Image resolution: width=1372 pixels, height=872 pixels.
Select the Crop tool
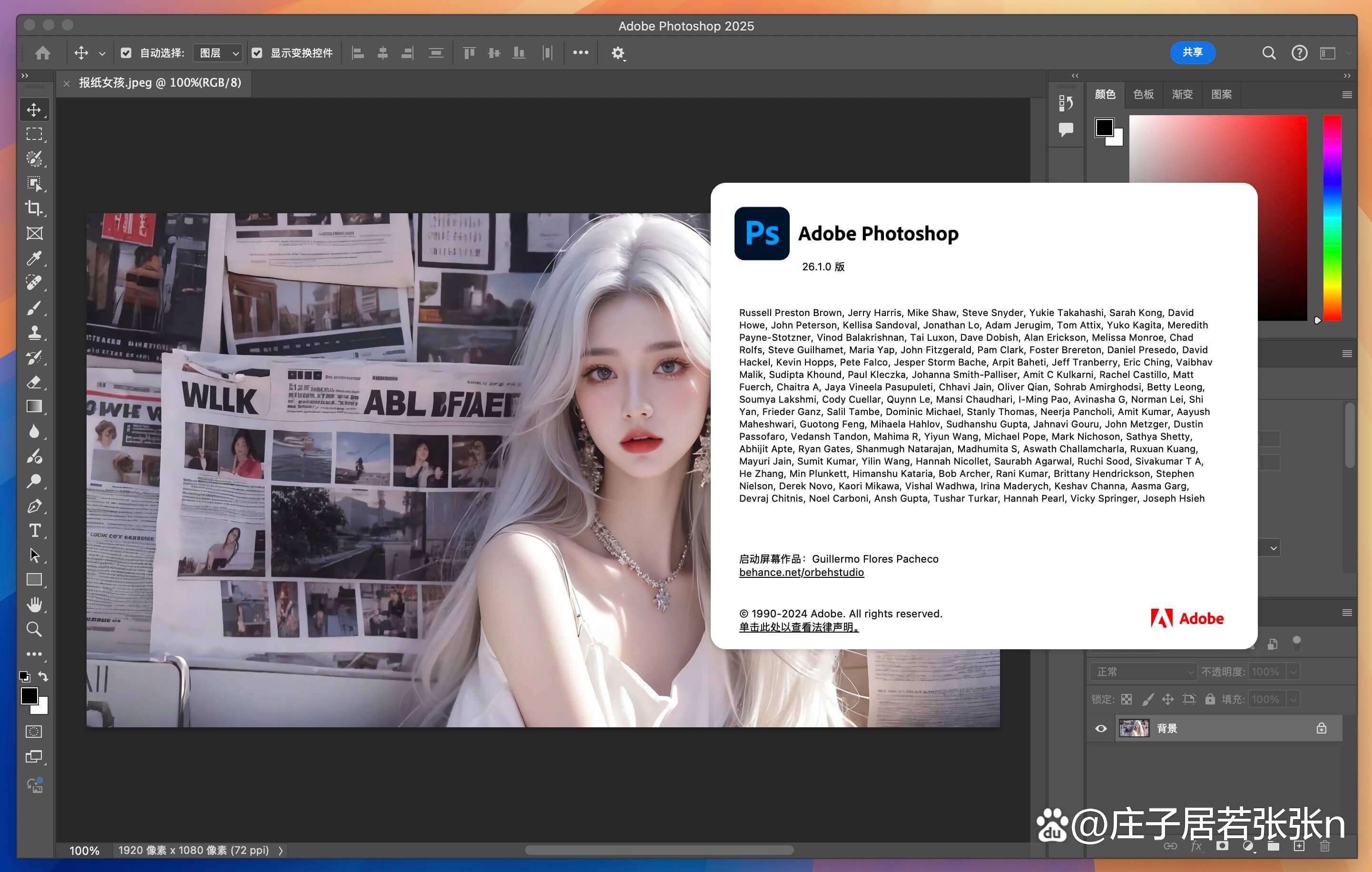[34, 208]
